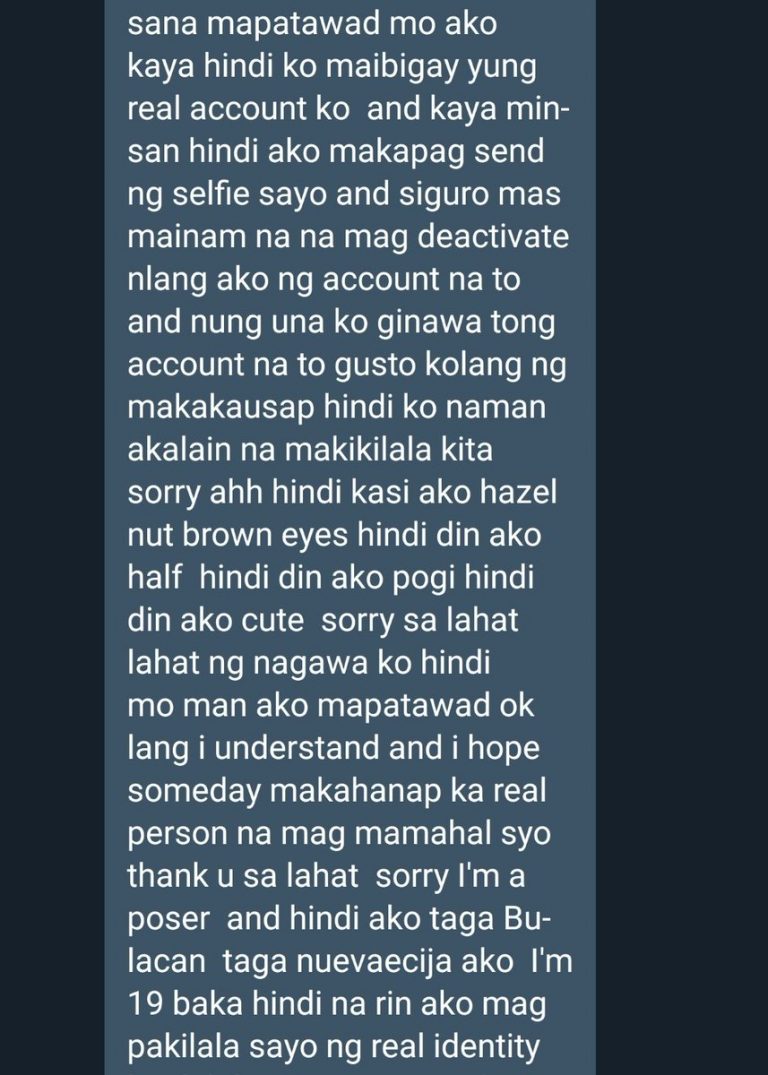768x1075 pixels.
Task: Select the word "makahanap" in the message
Action: [357, 791]
